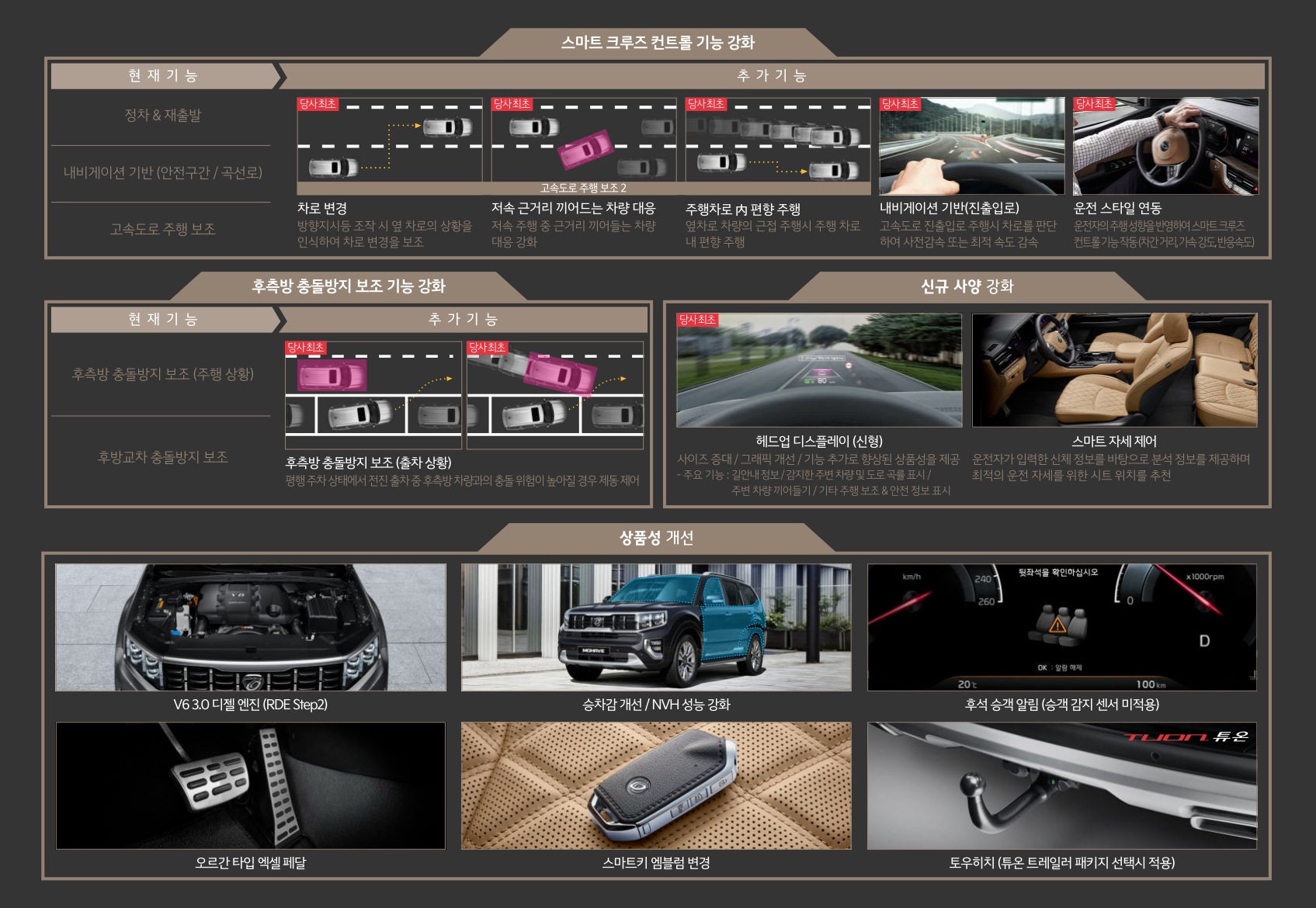Open the 오르간 타입 엑셀 페달 photo
Screen dimensions: 1316x908
tap(251, 785)
